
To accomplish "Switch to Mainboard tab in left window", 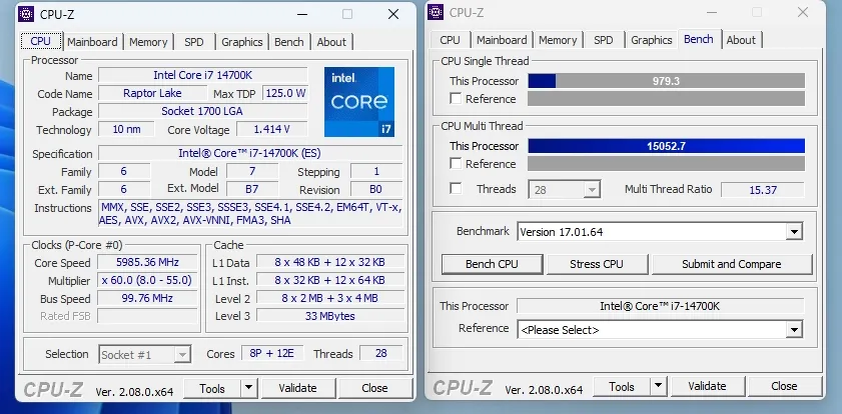I will click(x=92, y=42).
